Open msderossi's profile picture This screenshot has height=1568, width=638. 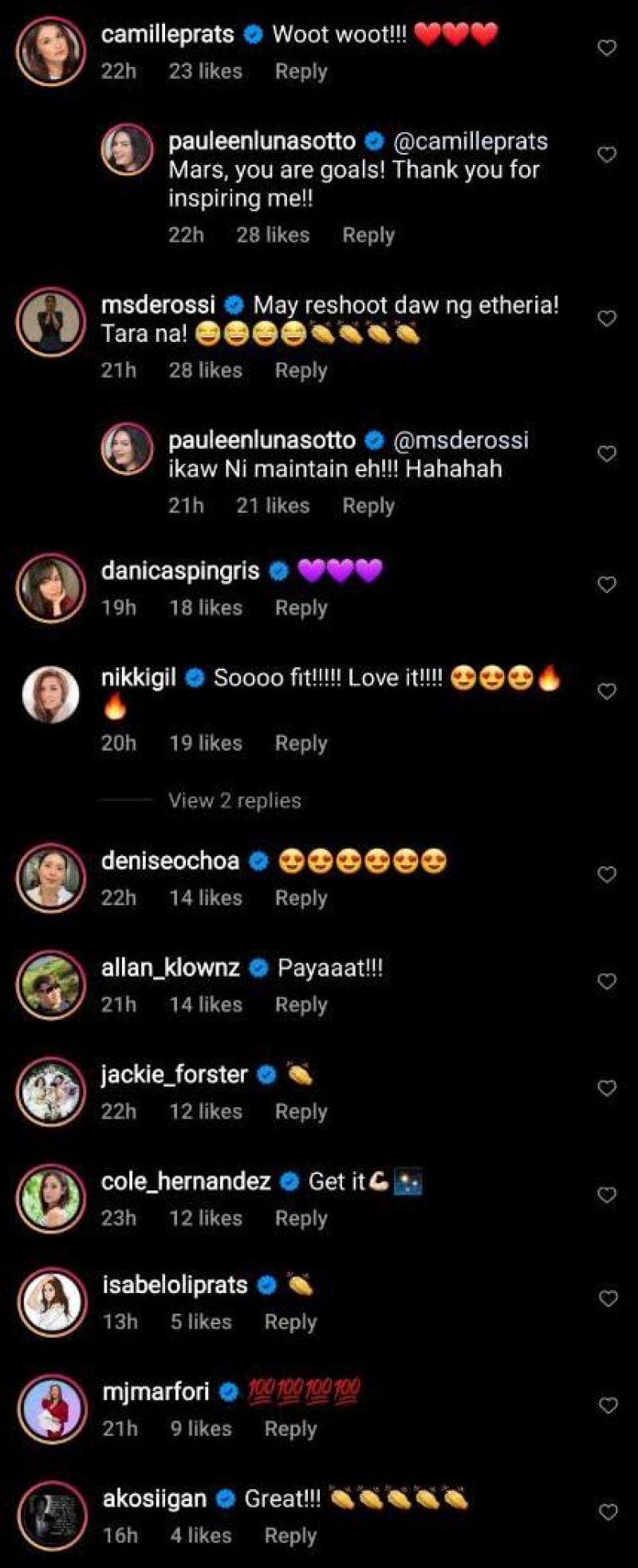51,317
